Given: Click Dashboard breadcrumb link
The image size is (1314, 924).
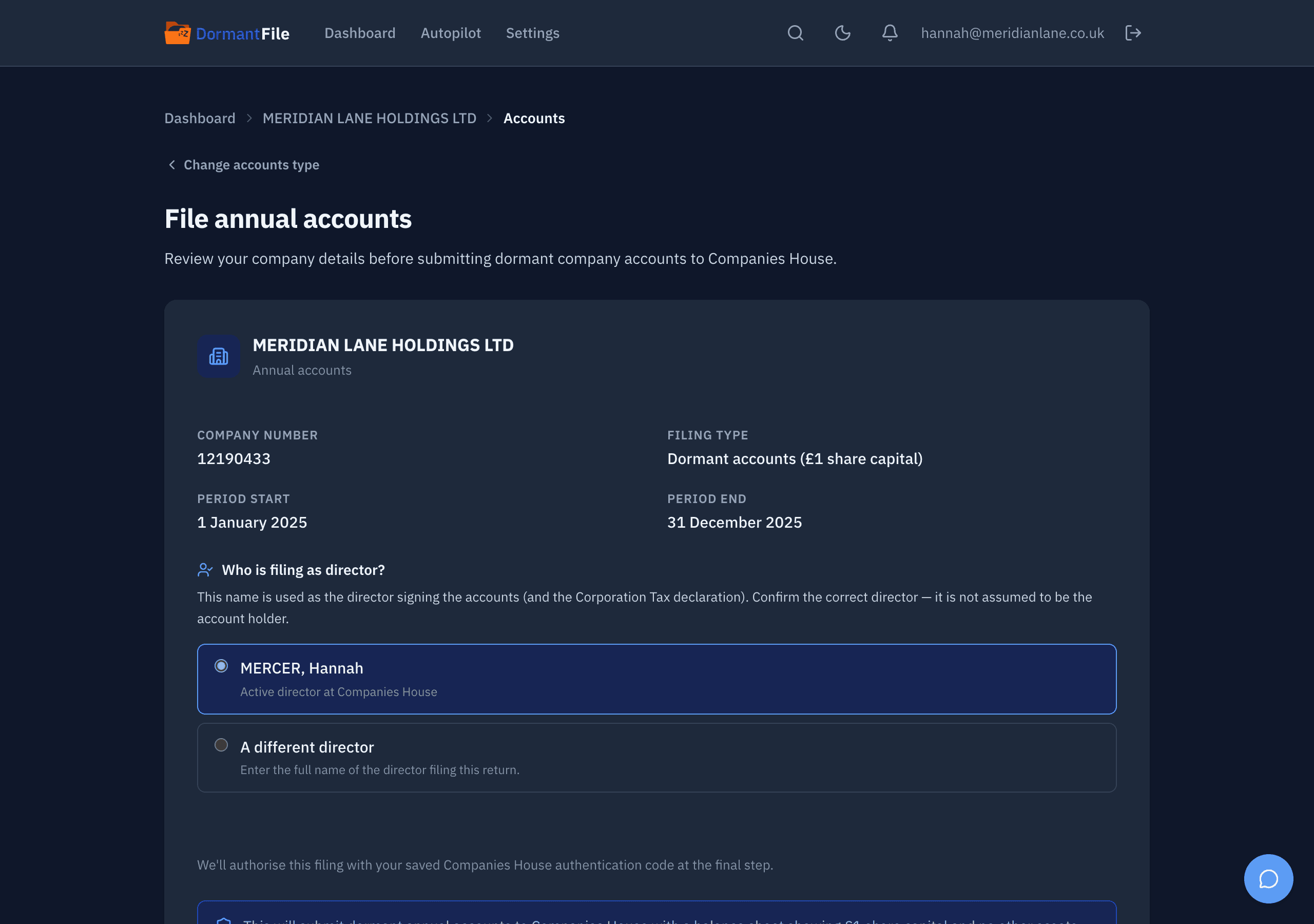Looking at the screenshot, I should coord(200,118).
